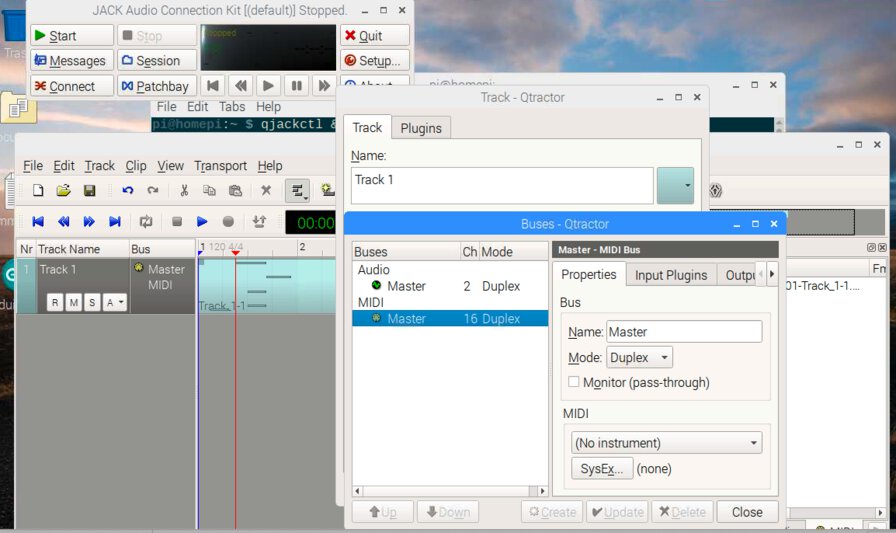Open the Transport menu in Qtractor

tap(221, 166)
